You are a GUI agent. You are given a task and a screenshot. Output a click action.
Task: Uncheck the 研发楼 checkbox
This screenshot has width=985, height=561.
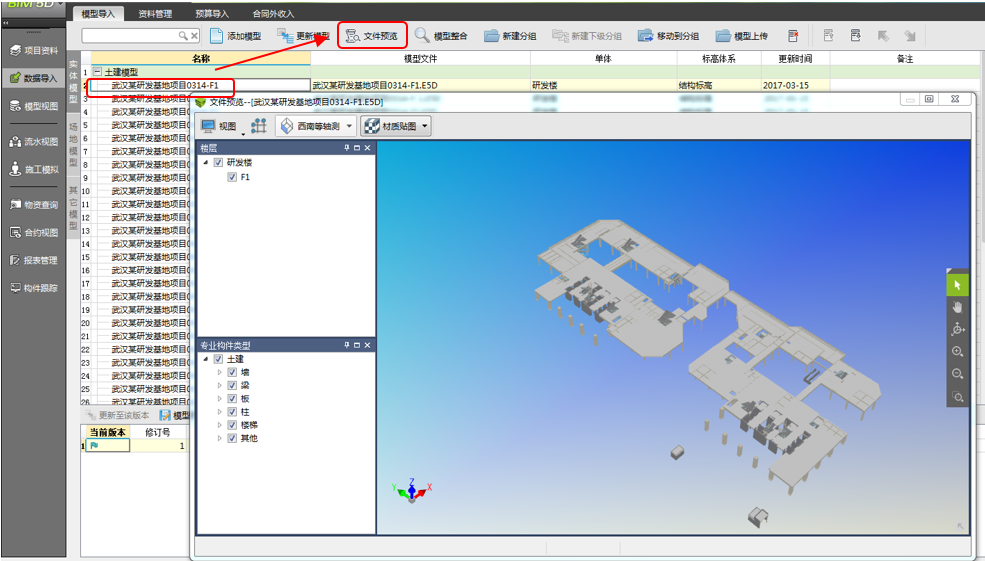218,163
